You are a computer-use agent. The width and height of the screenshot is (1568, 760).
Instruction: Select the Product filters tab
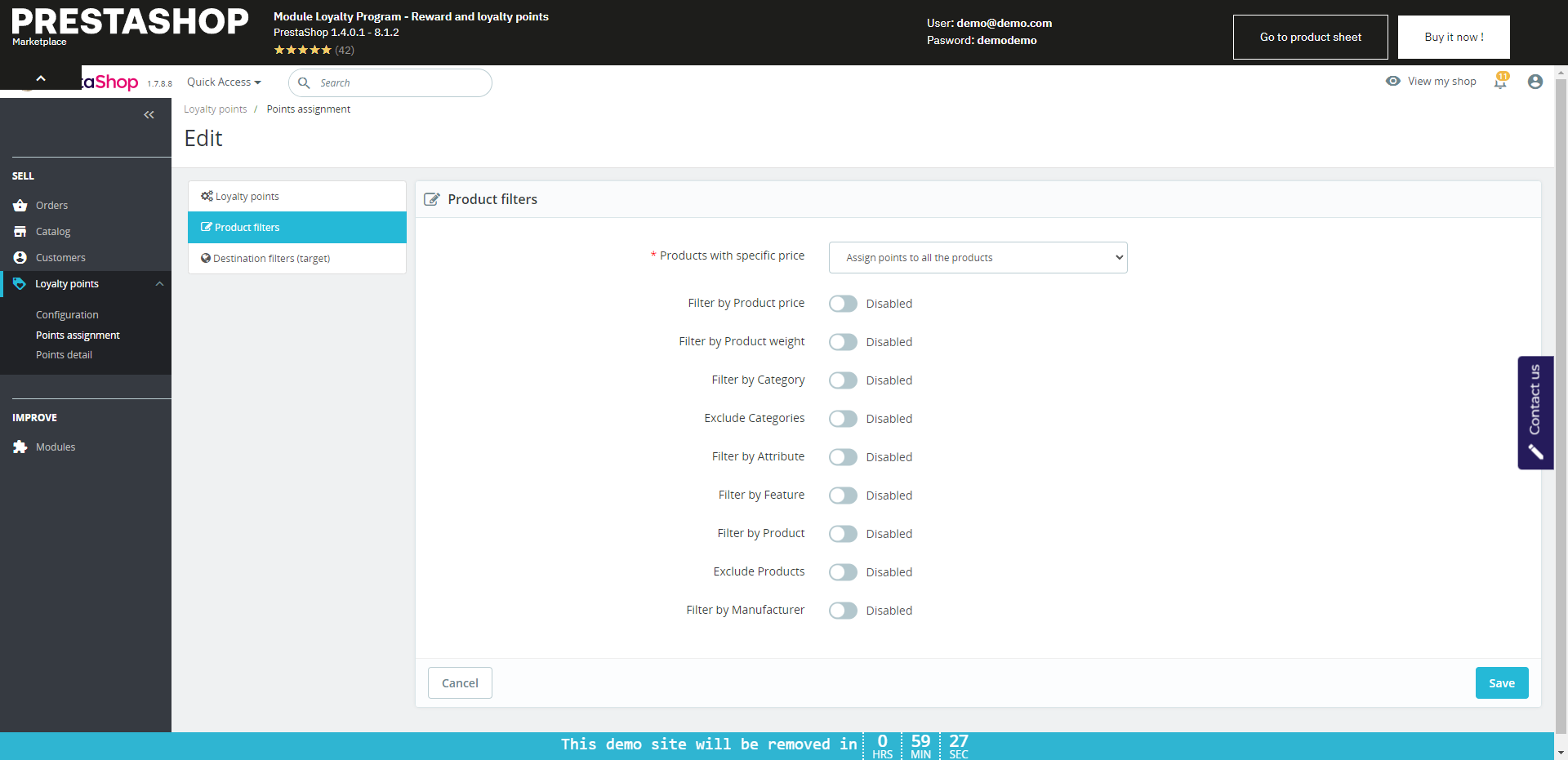(297, 228)
